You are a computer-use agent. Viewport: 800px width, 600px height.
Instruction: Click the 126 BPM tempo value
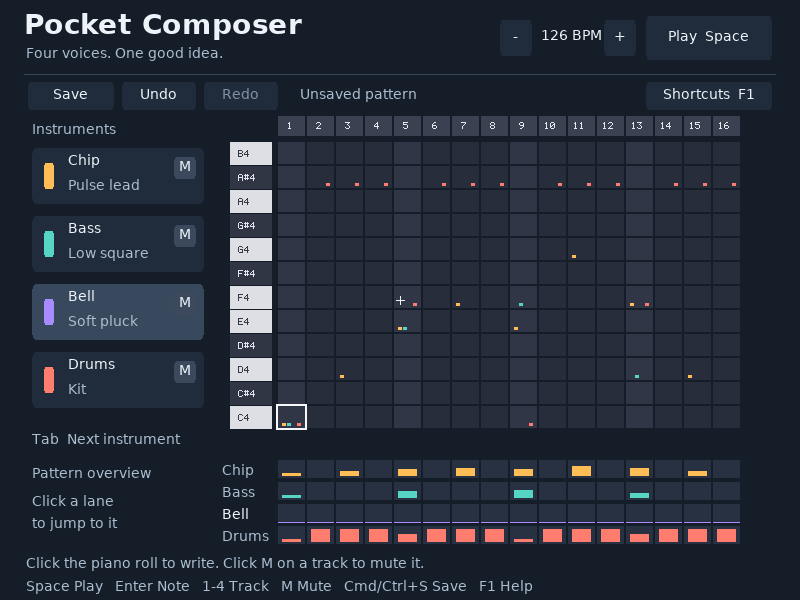click(571, 36)
